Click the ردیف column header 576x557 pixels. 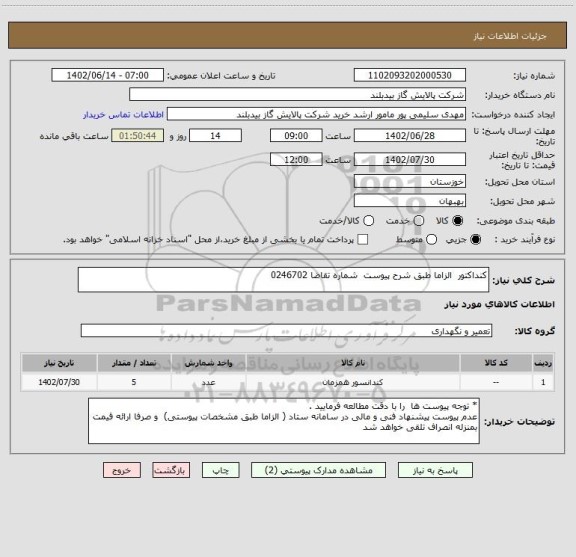point(543,363)
